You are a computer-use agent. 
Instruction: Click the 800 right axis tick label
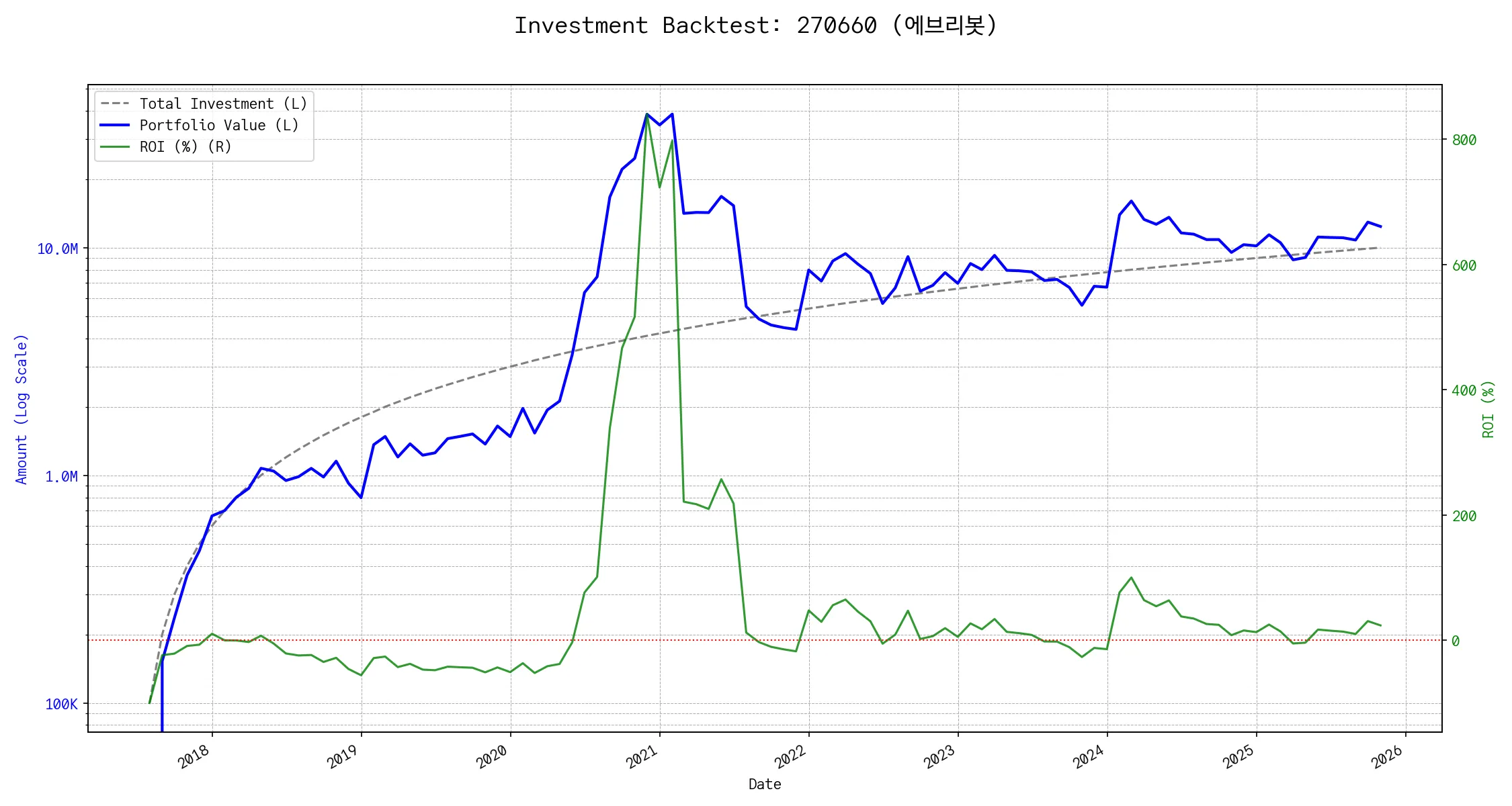coord(1464,140)
